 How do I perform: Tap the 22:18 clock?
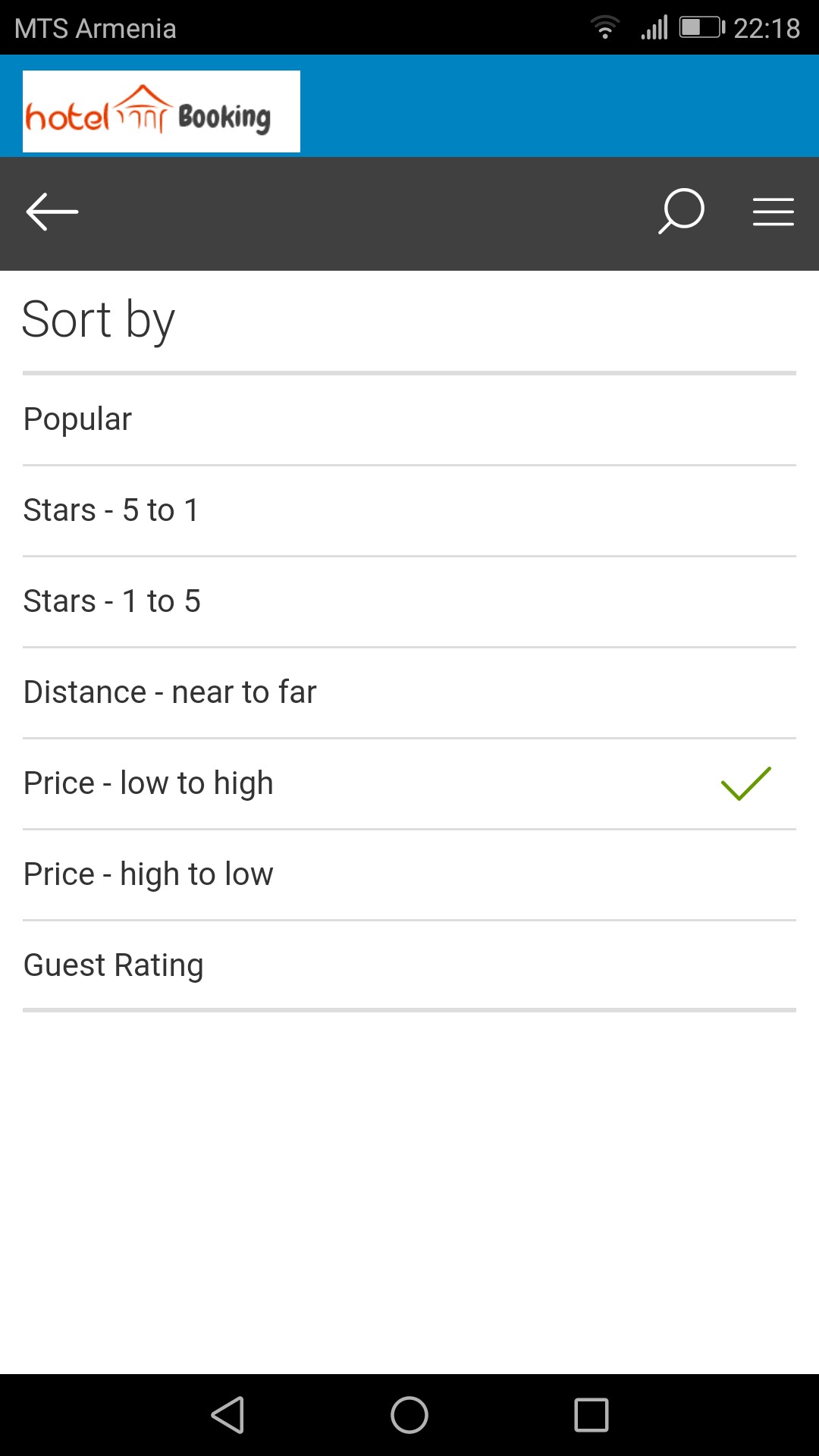pyautogui.click(x=767, y=29)
